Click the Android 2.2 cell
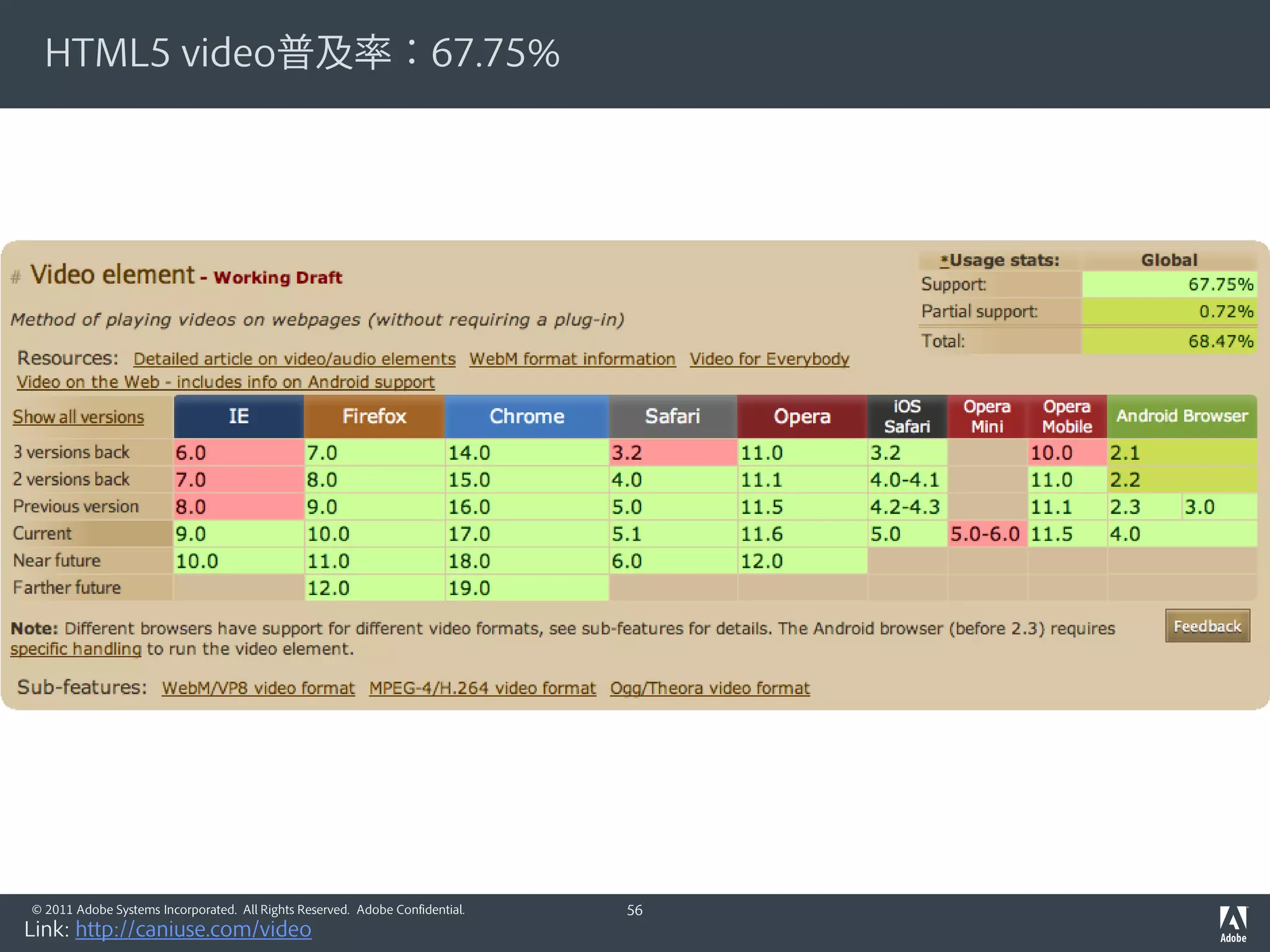Screen dimensions: 1270x952 click(x=1183, y=480)
